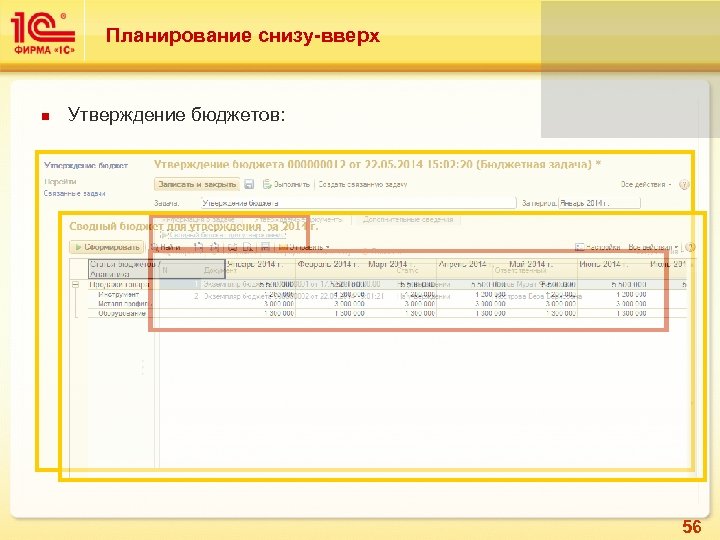The width and height of the screenshot is (720, 540).
Task: Click the Записать и закрыть button
Action: pos(197,185)
